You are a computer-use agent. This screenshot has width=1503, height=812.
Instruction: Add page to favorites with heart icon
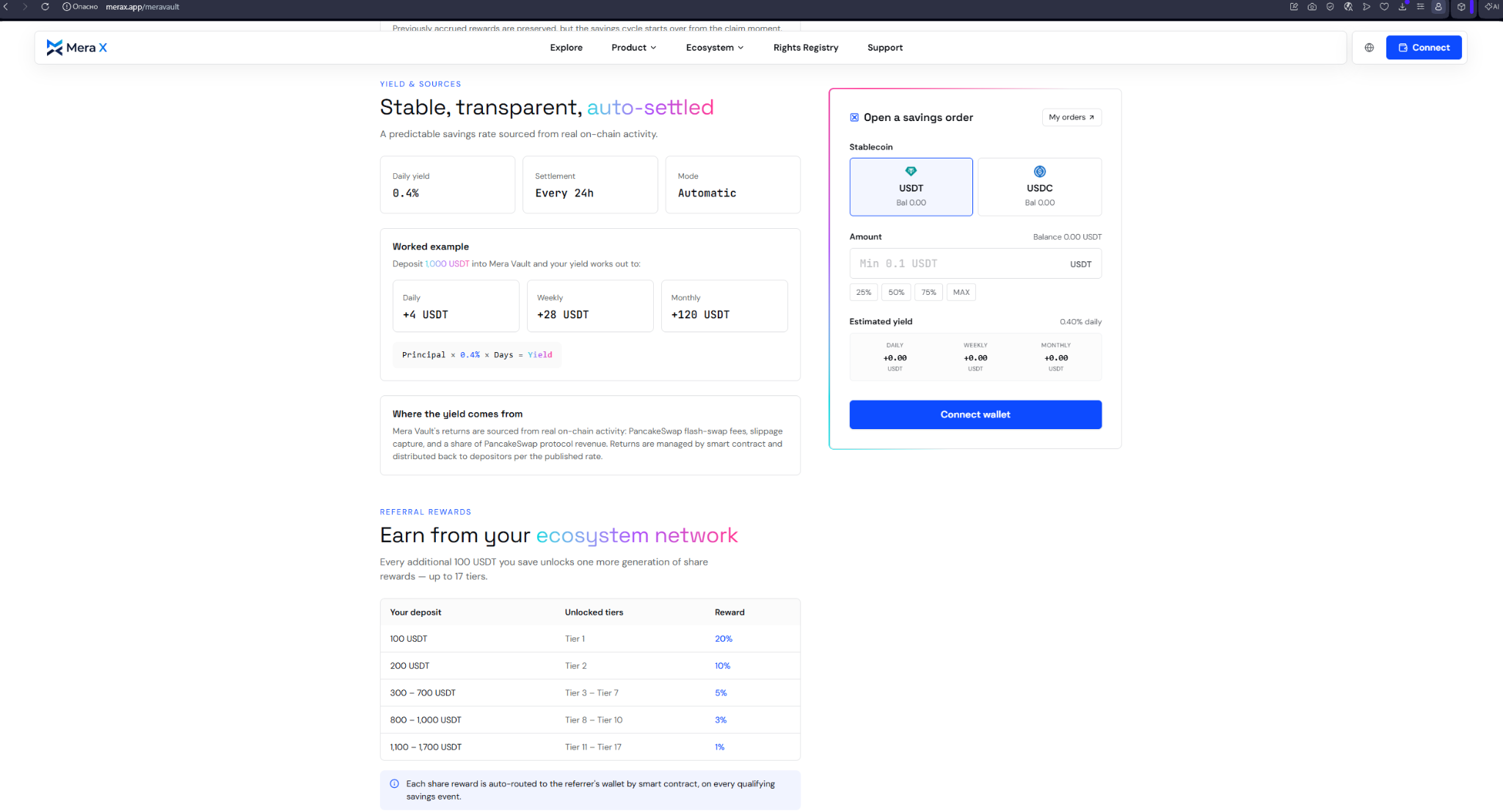click(1384, 7)
